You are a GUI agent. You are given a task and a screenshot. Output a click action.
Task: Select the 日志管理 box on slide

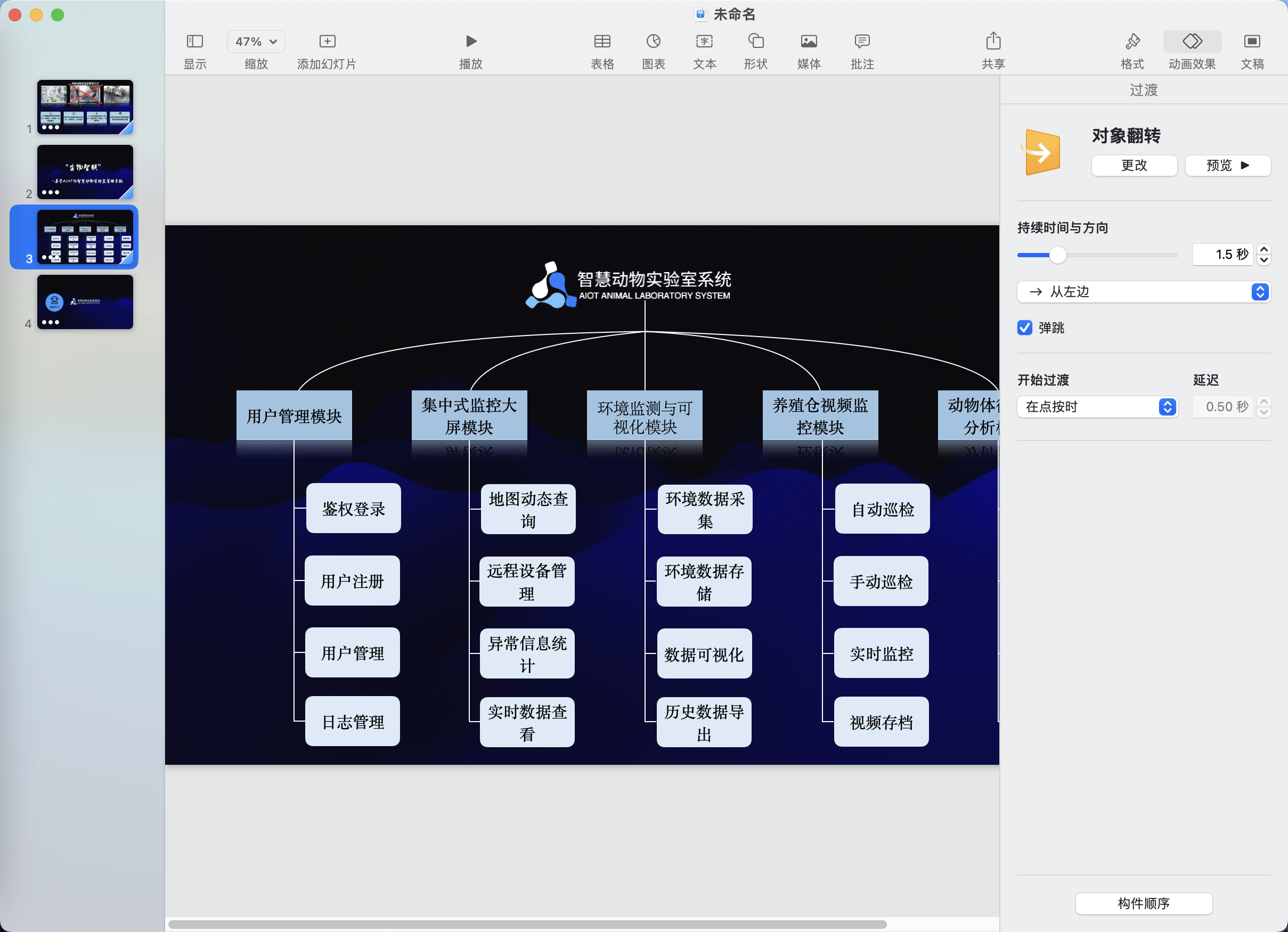pos(353,721)
